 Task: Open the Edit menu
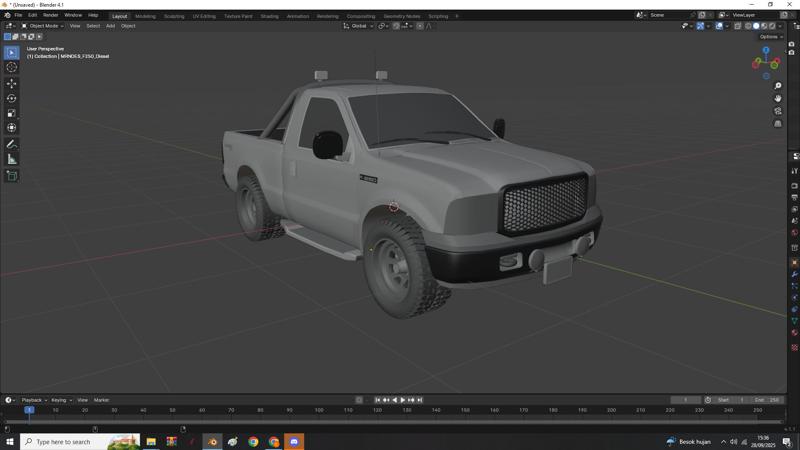click(x=32, y=15)
